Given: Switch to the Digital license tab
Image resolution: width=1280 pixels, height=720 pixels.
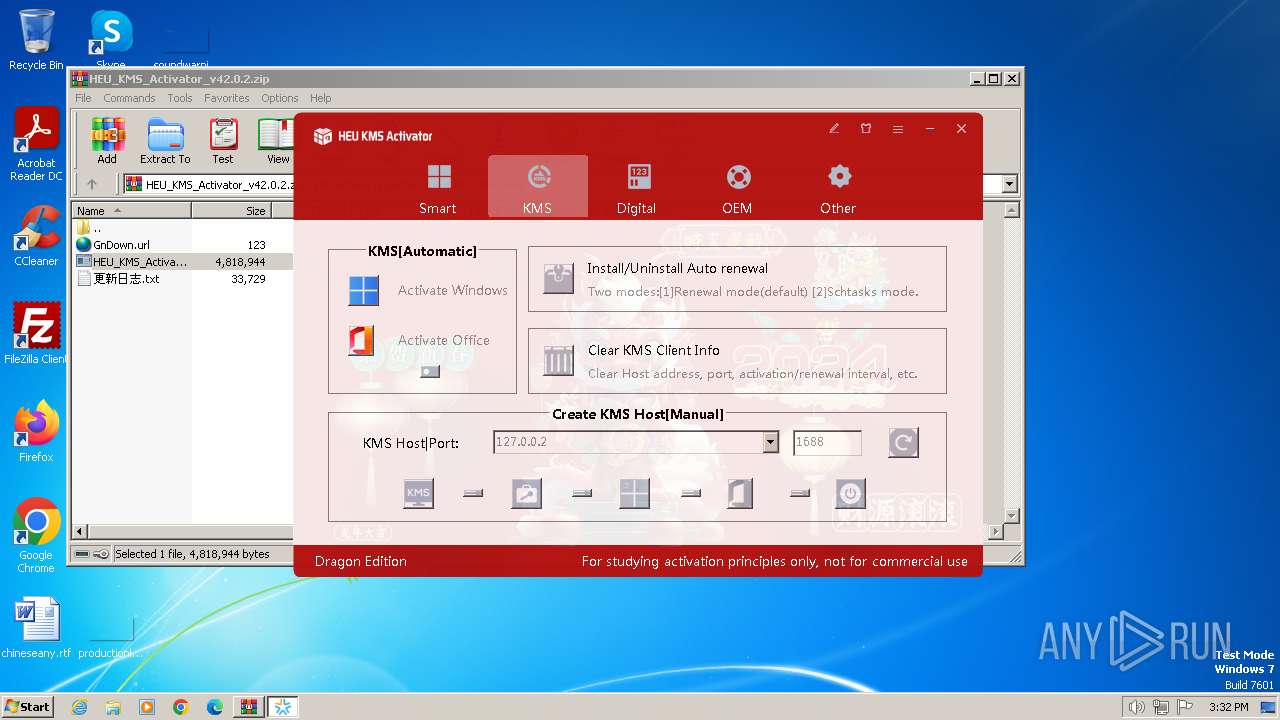Looking at the screenshot, I should point(637,187).
